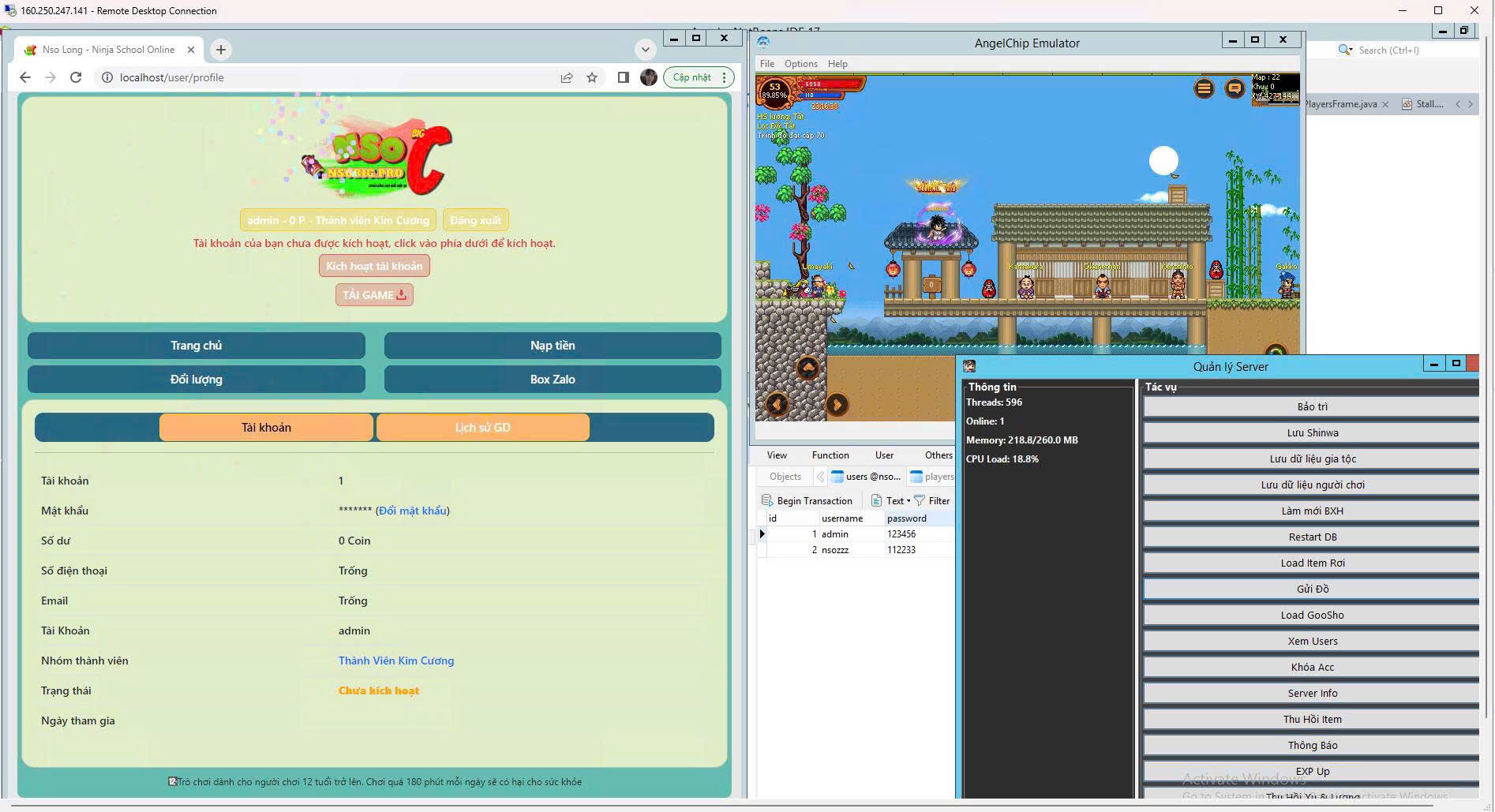The width and height of the screenshot is (1495, 812).
Task: Click the Khóa Acc button
Action: pyautogui.click(x=1312, y=668)
